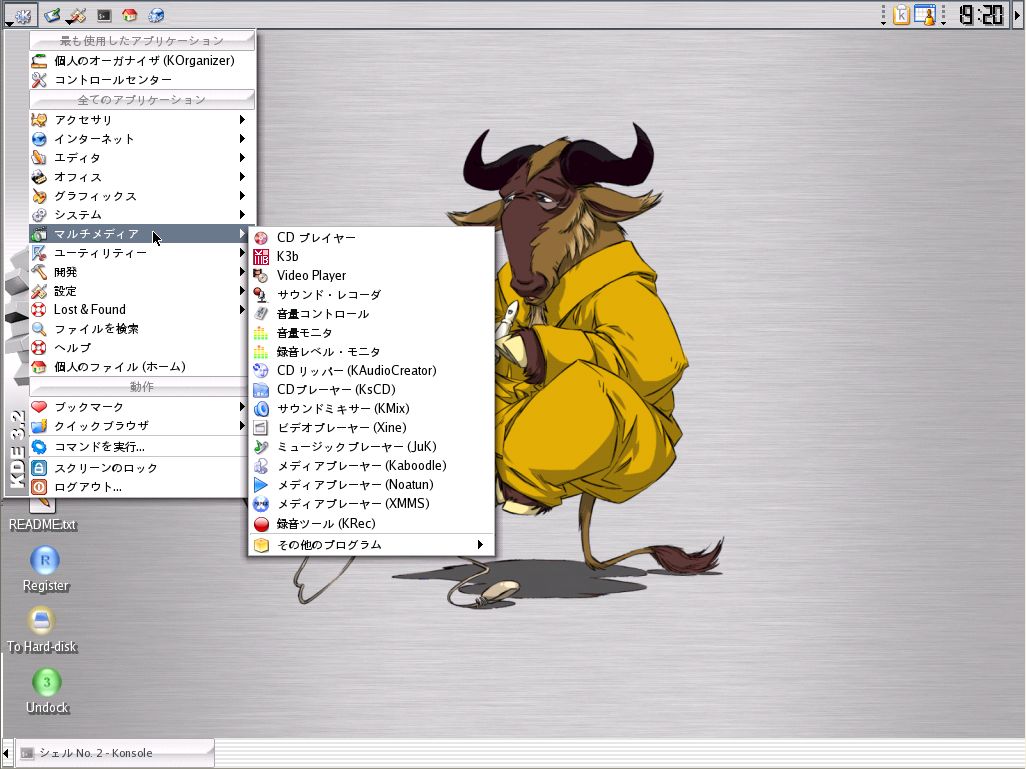Switch to the シェル No. 2 - Konsole taskbar button
Image resolution: width=1026 pixels, height=769 pixels.
(x=115, y=753)
